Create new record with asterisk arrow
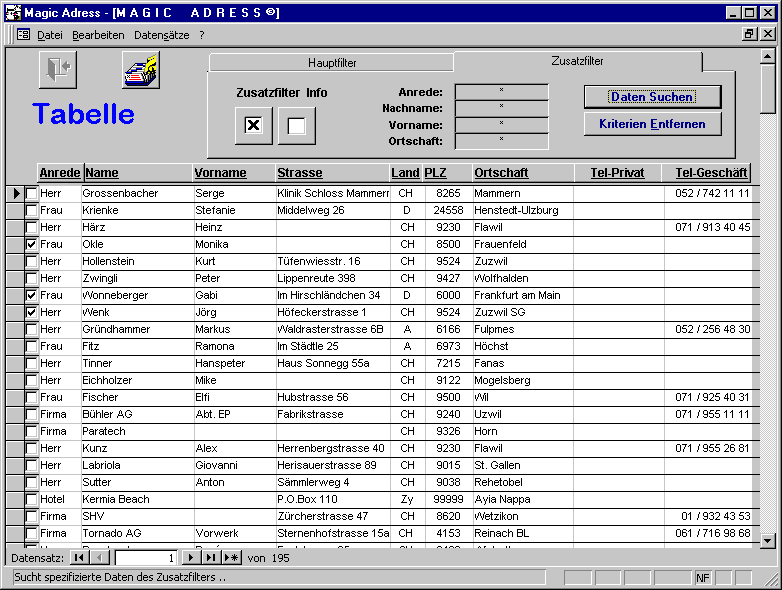The height and width of the screenshot is (590, 782). coord(231,557)
